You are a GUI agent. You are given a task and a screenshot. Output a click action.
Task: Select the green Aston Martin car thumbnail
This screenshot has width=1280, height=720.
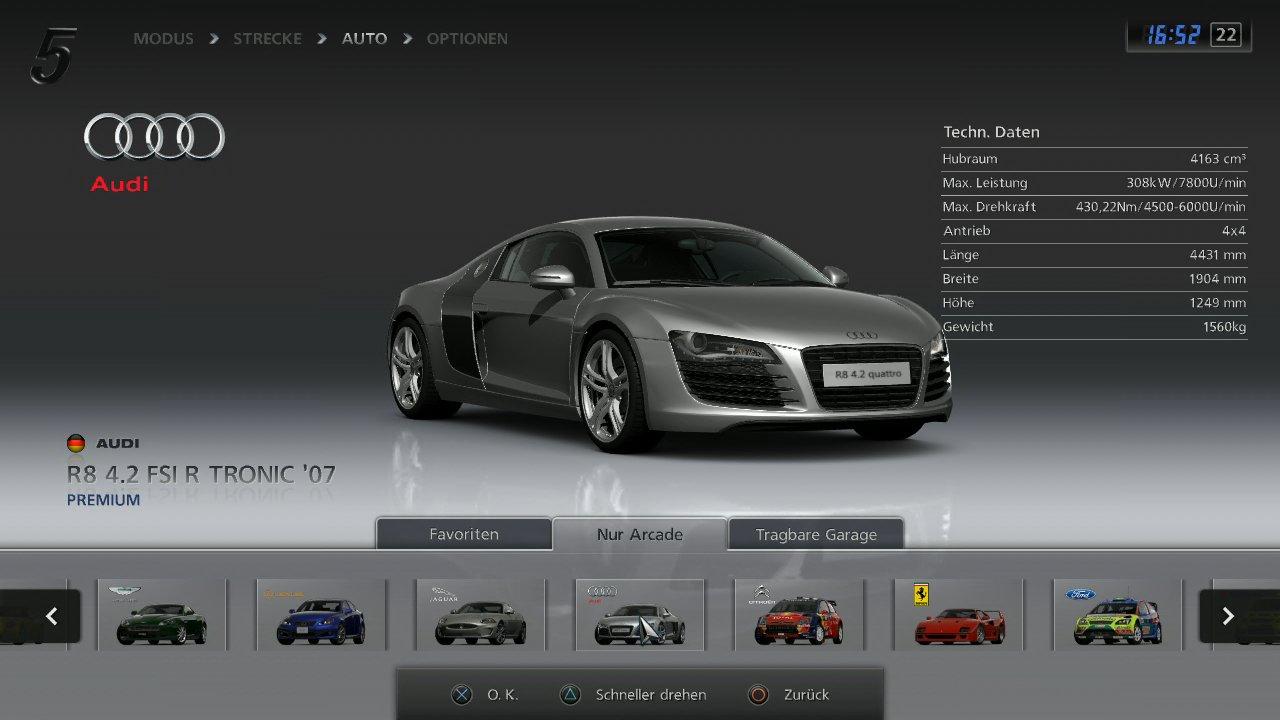click(x=162, y=615)
